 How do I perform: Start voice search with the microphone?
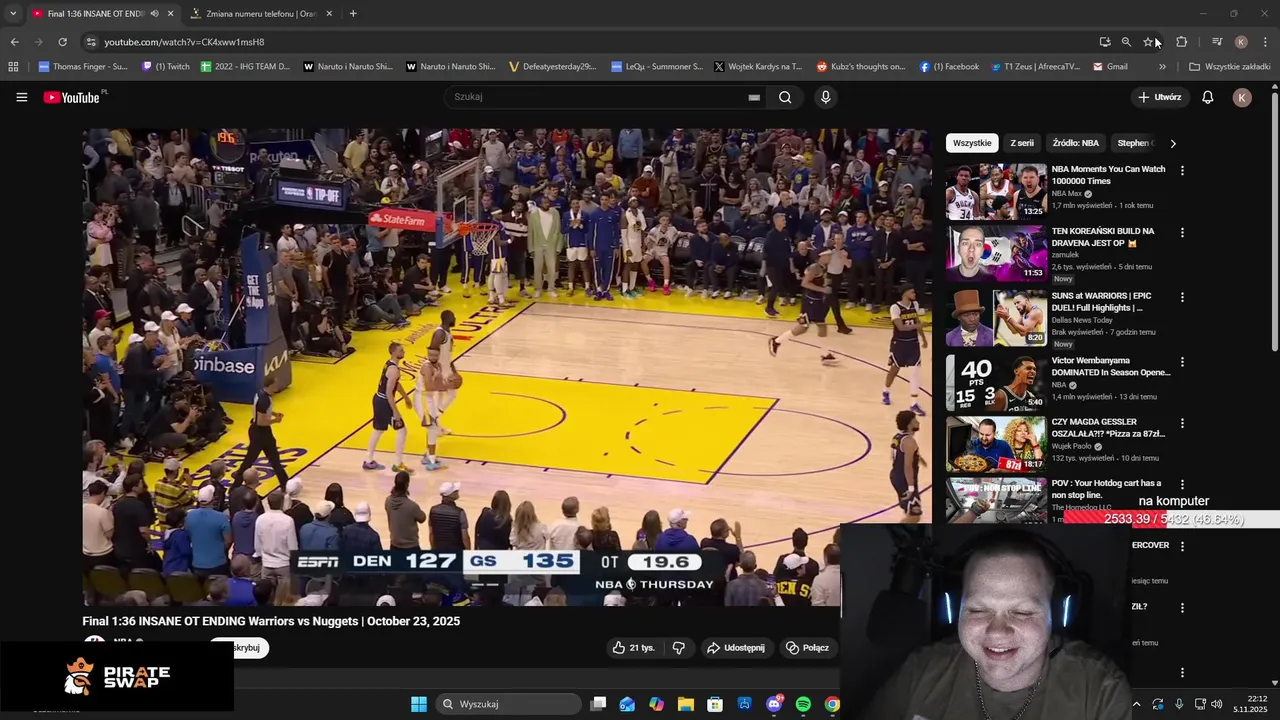(x=825, y=97)
